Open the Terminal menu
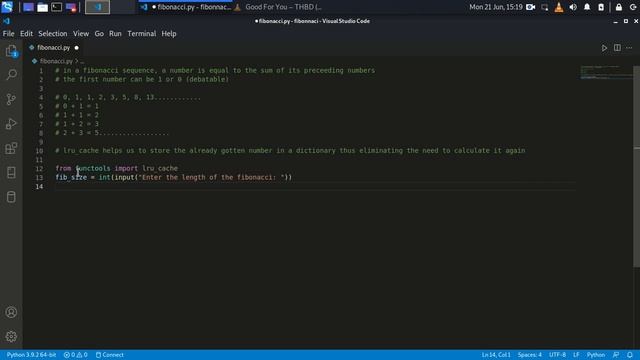Image resolution: width=640 pixels, height=360 pixels. point(142,33)
